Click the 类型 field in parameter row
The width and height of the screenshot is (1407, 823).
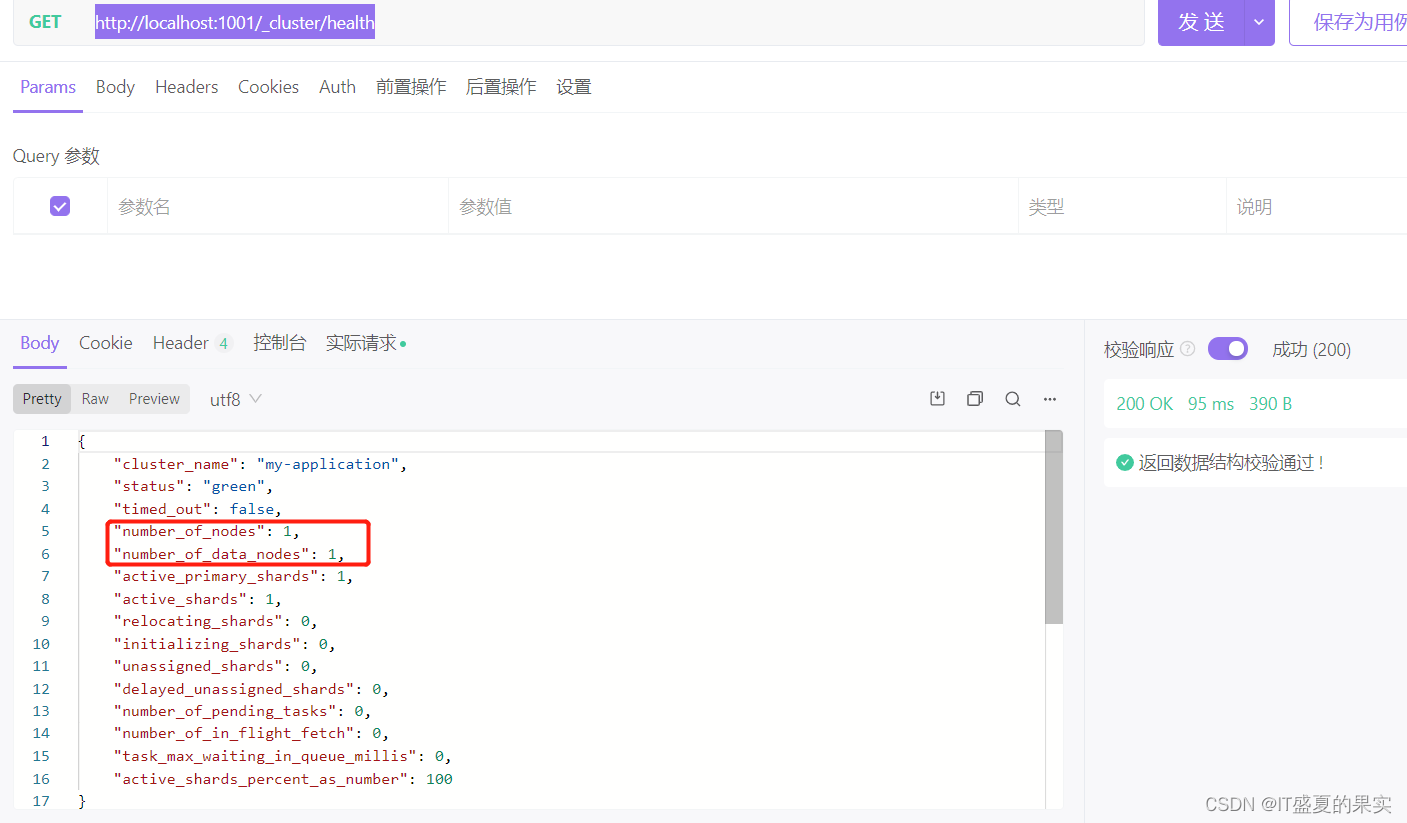point(1122,206)
